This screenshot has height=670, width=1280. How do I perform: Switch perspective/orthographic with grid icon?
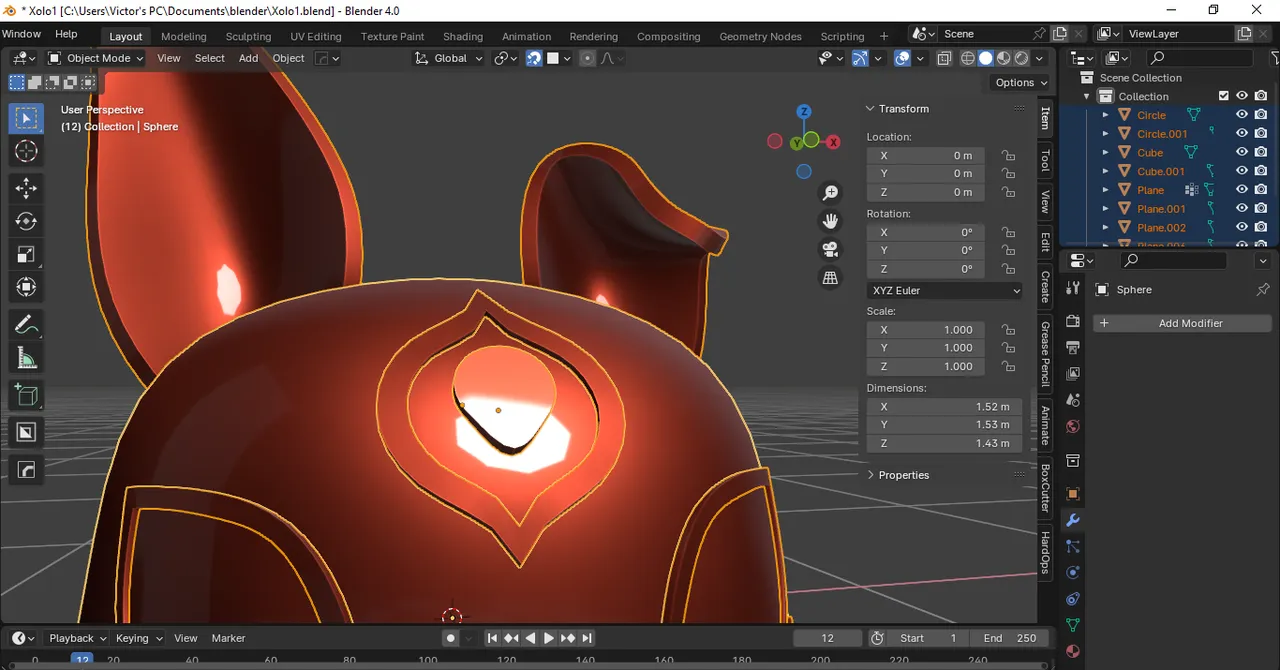point(830,278)
